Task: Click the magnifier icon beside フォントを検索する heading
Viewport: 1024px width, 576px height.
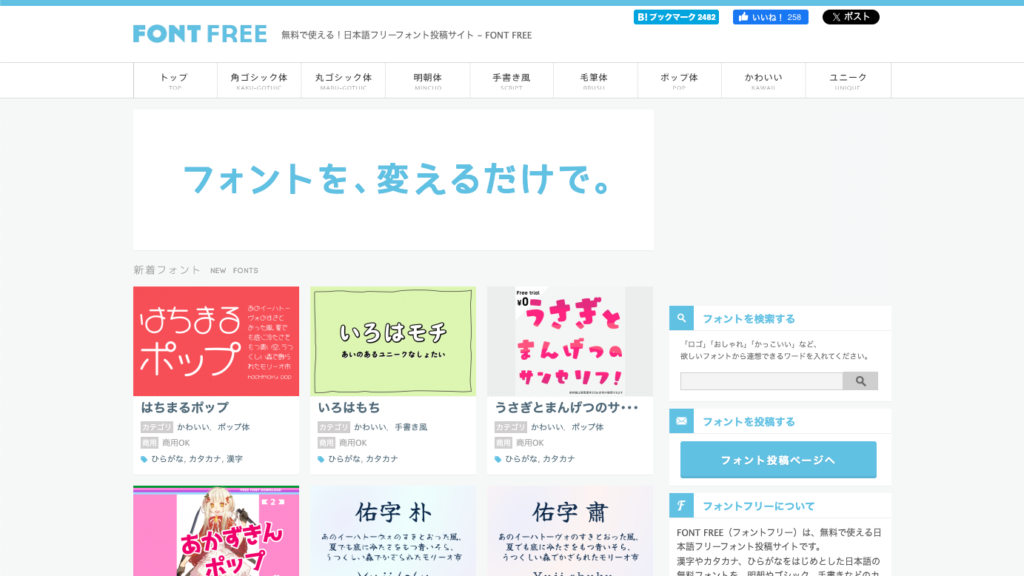Action: [x=681, y=317]
